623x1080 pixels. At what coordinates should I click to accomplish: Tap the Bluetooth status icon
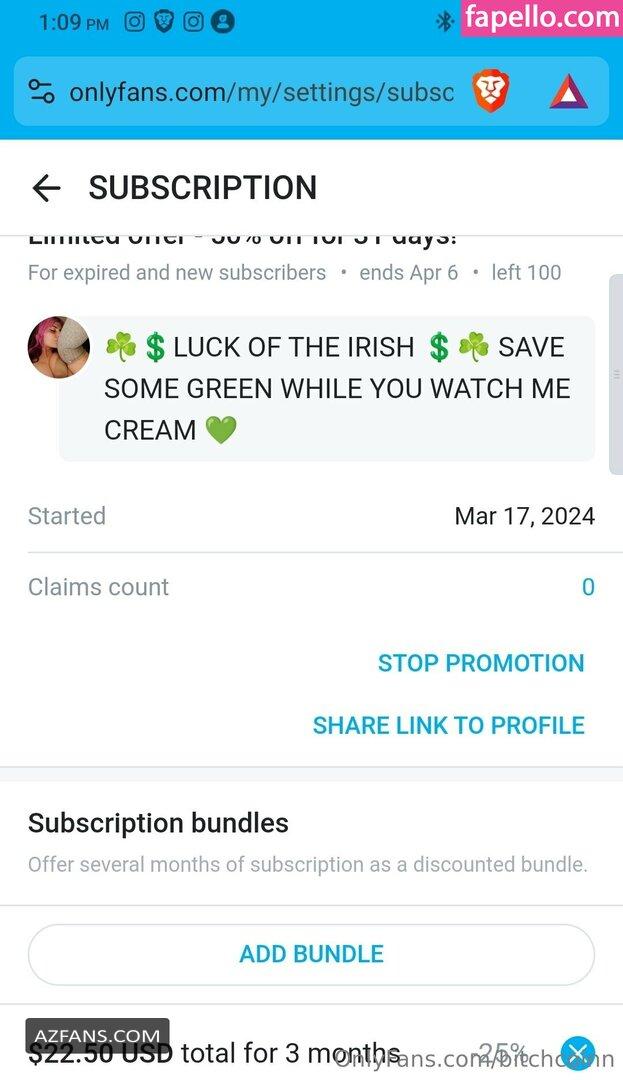tap(445, 22)
